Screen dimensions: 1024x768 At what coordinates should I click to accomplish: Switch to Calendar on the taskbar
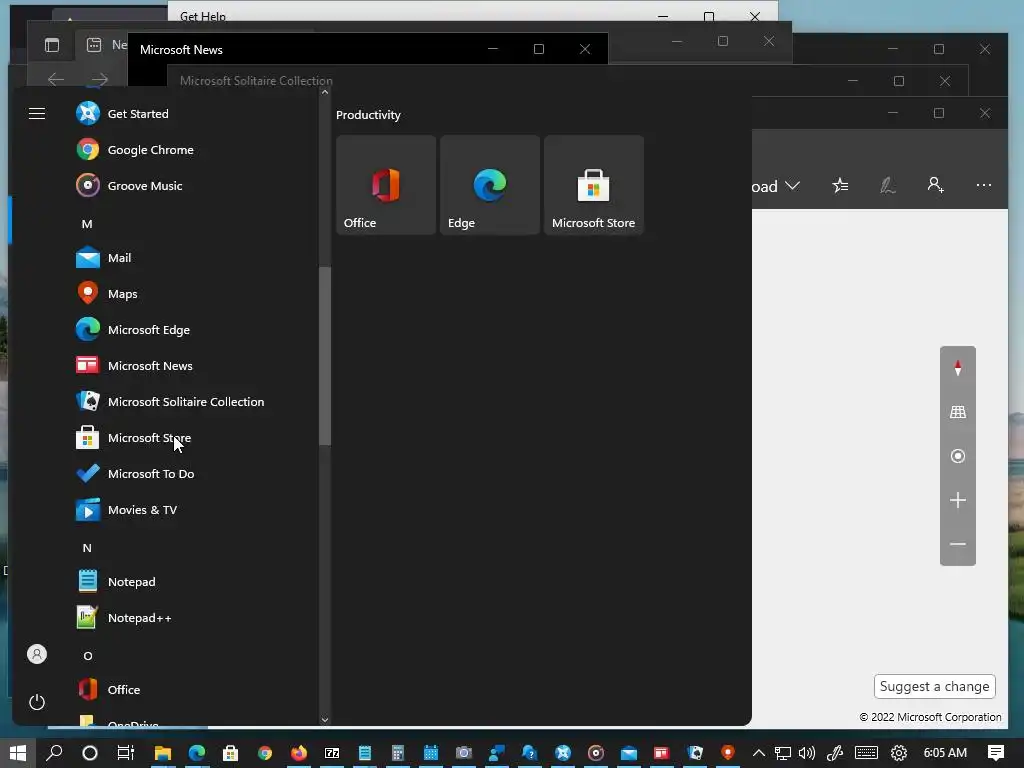click(x=430, y=753)
